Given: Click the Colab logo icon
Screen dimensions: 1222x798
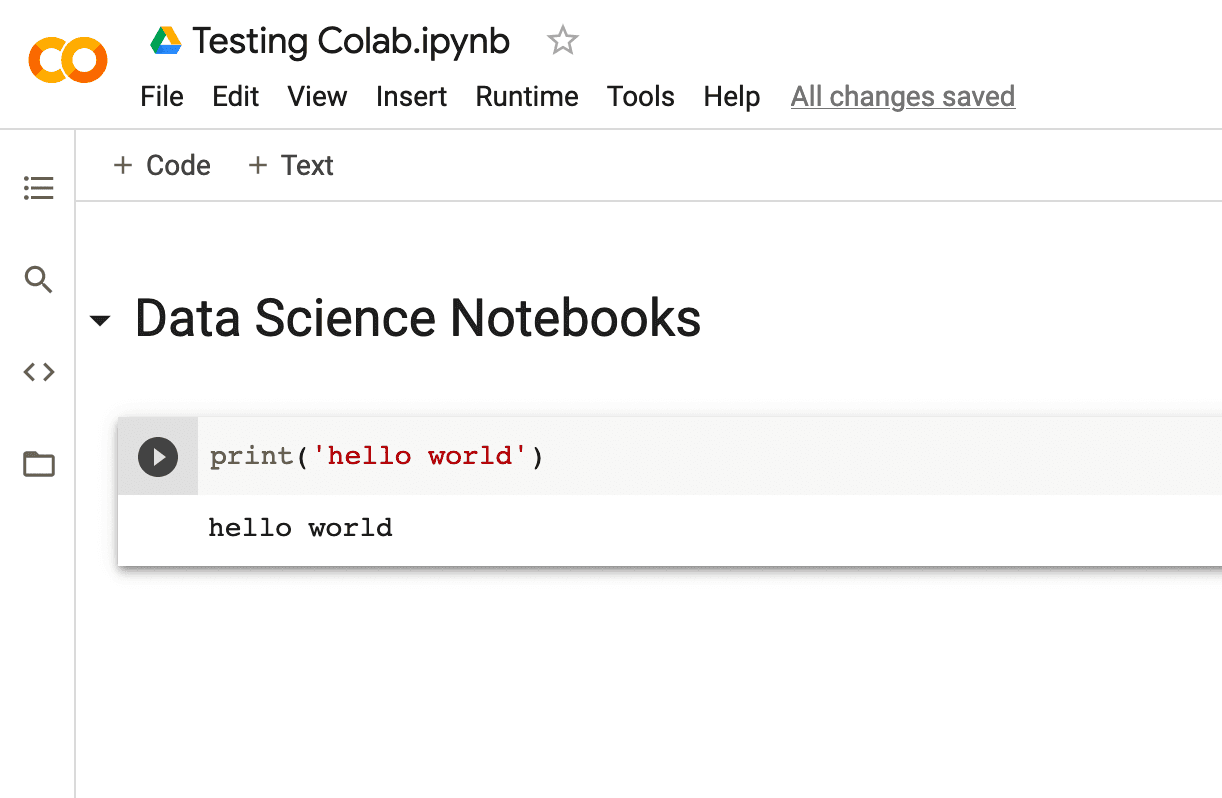Looking at the screenshot, I should click(x=67, y=59).
